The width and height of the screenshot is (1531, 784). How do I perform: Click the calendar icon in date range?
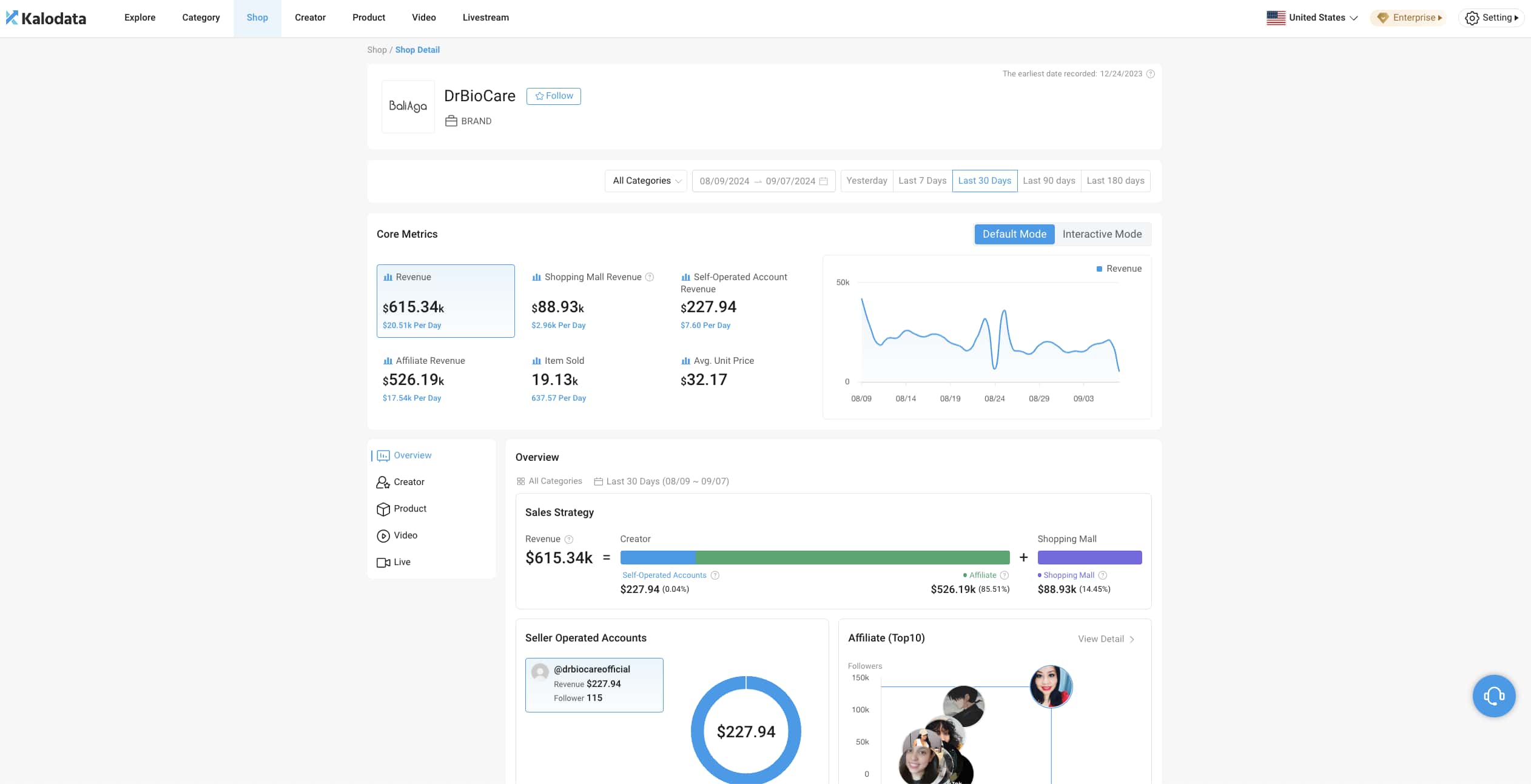[x=823, y=181]
